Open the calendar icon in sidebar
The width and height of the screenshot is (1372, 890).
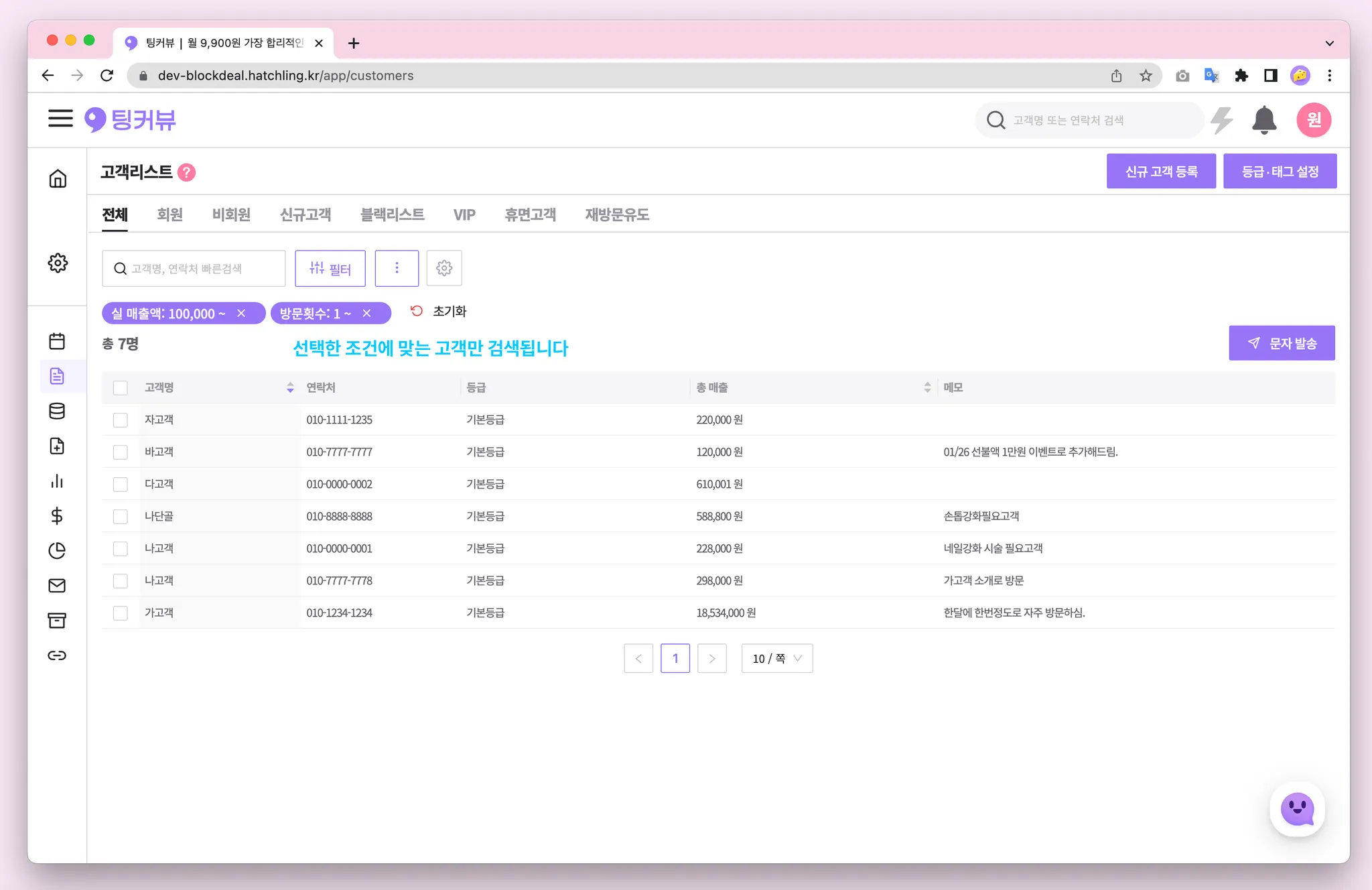(57, 341)
